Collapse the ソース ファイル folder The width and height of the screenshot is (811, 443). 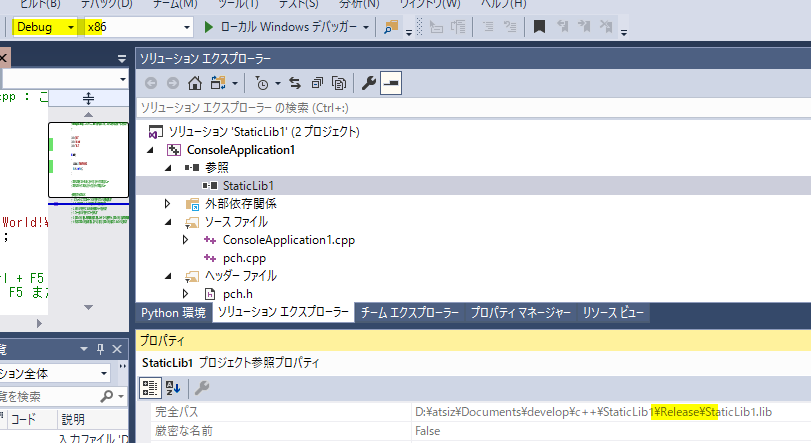pos(168,222)
